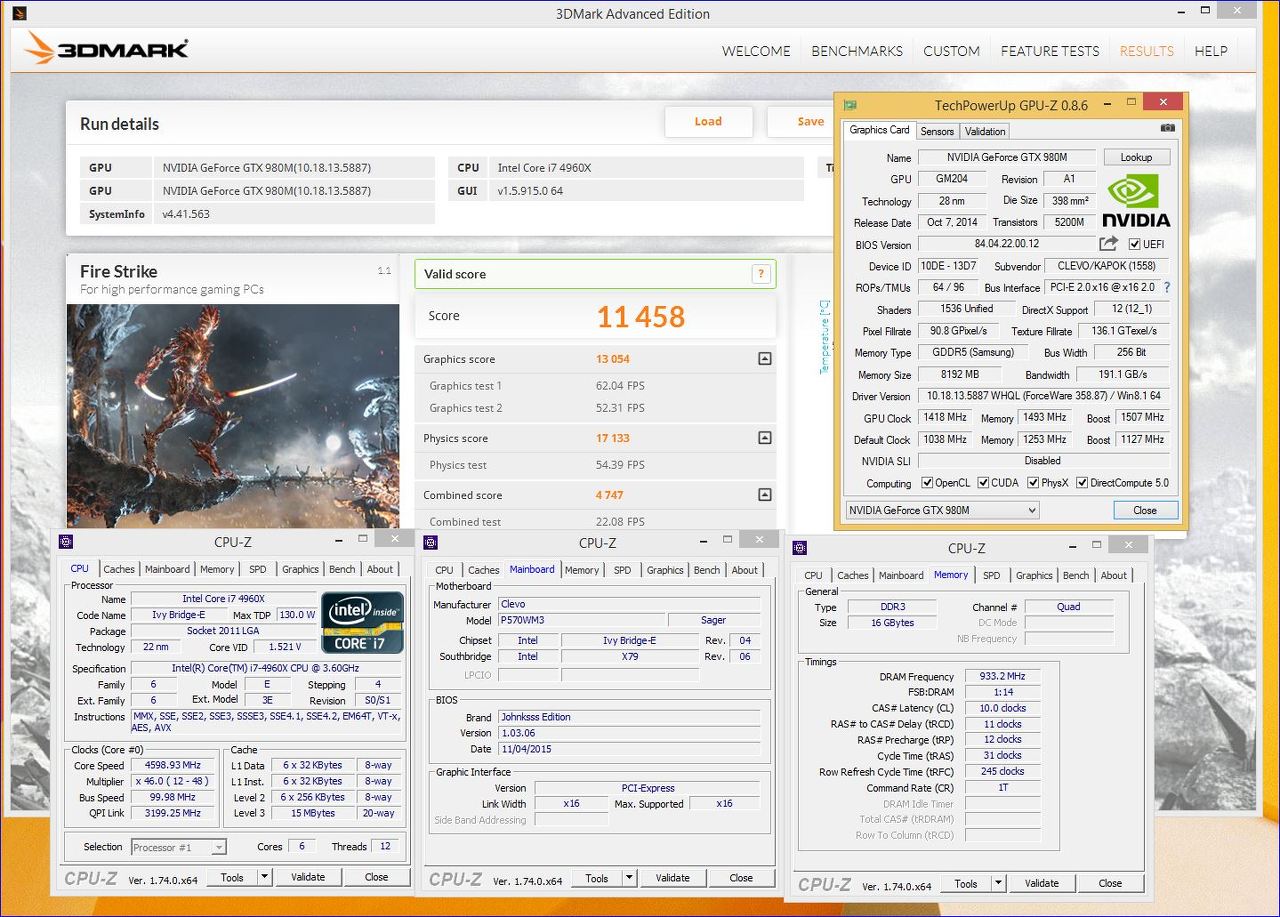The image size is (1280, 917).
Task: Click GPU-Z title bar application icon
Action: coord(850,104)
